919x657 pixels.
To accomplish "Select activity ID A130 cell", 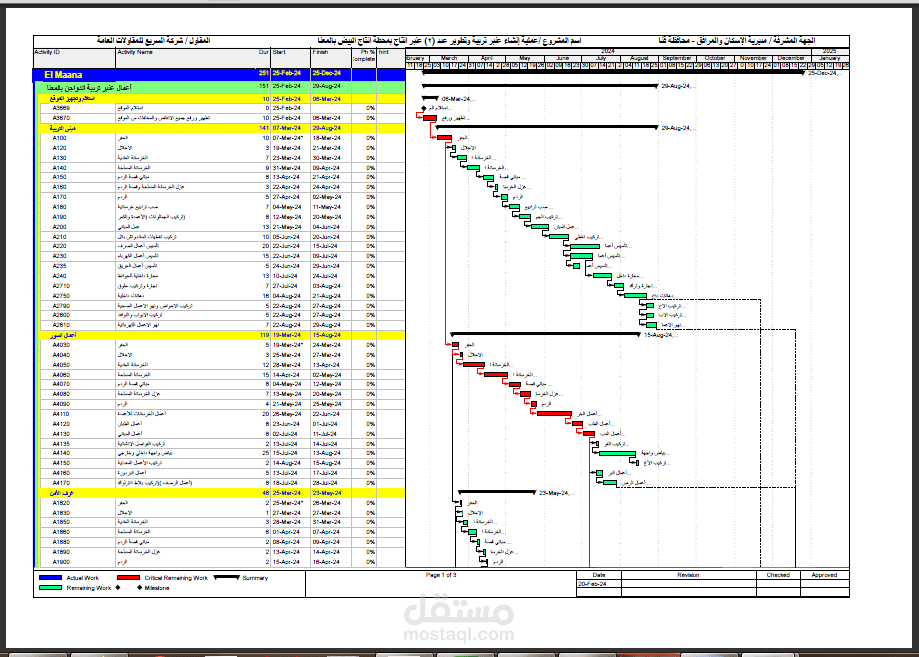I will coord(59,158).
